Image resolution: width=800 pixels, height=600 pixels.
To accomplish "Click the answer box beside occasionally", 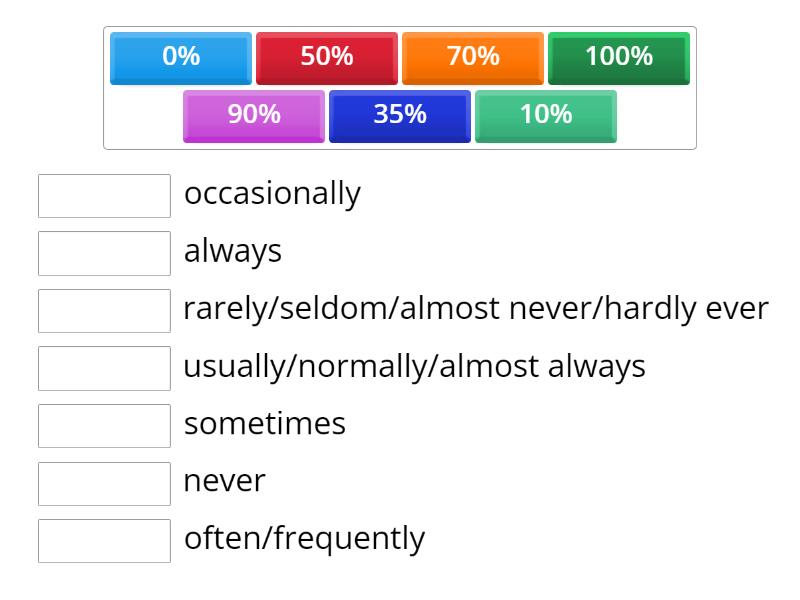I will click(104, 195).
